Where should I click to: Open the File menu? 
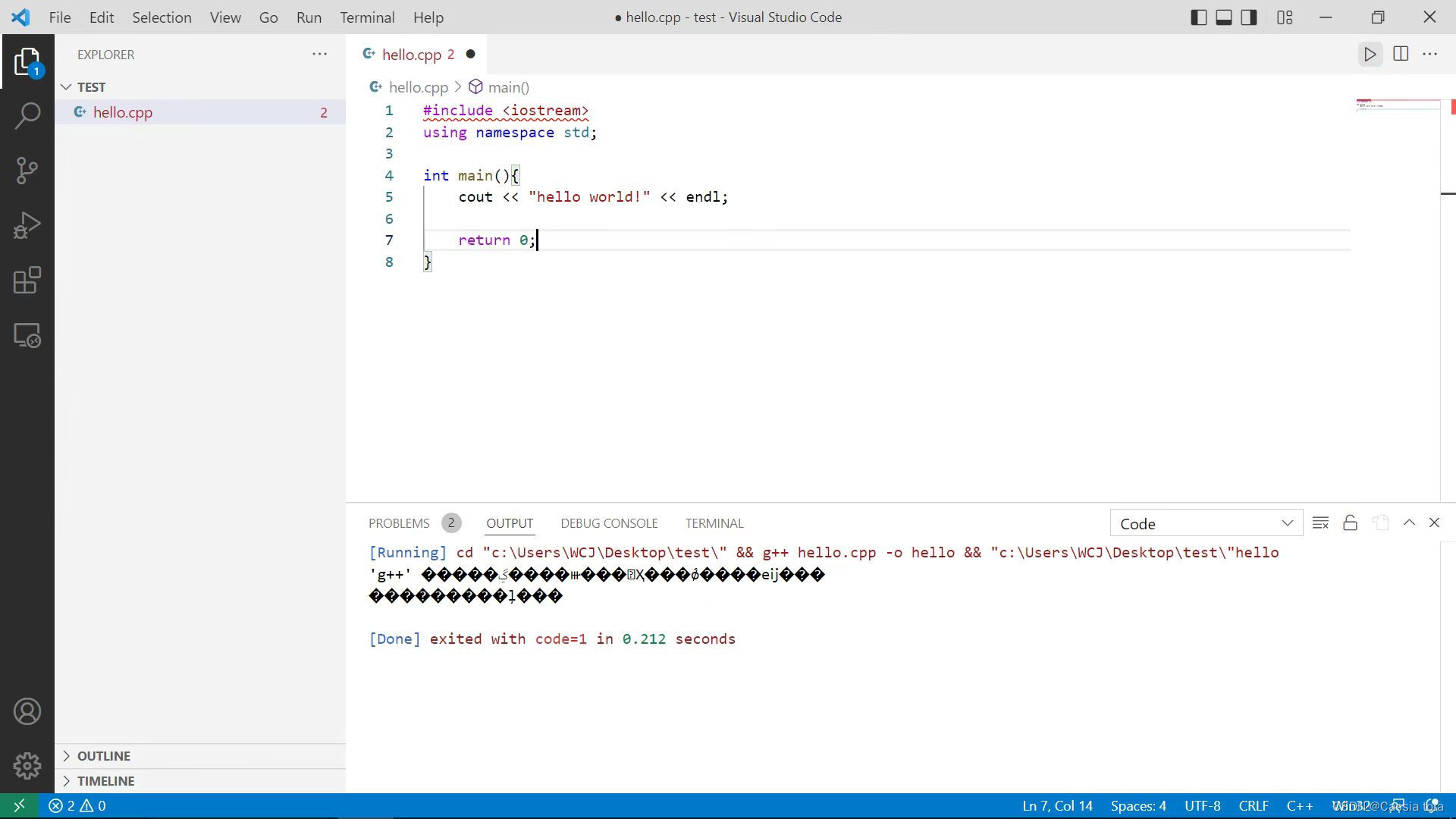(60, 17)
